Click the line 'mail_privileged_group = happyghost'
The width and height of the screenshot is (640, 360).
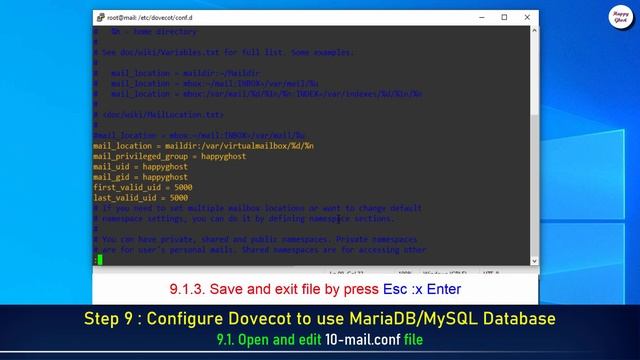click(169, 156)
